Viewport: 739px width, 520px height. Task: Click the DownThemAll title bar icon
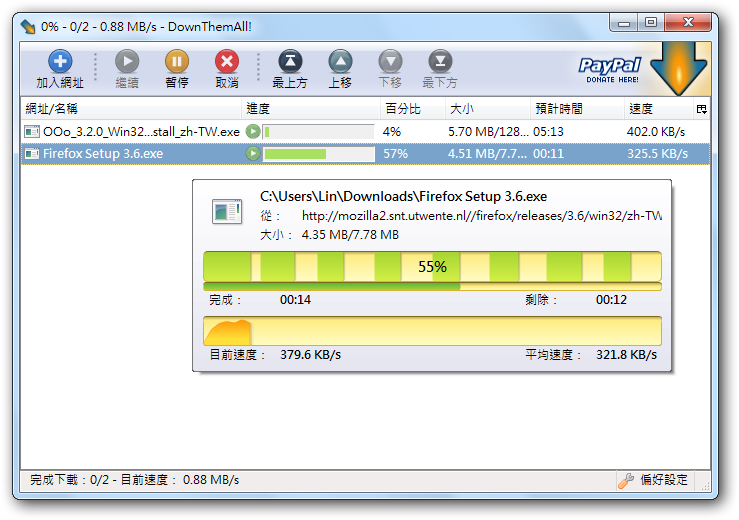[x=28, y=27]
